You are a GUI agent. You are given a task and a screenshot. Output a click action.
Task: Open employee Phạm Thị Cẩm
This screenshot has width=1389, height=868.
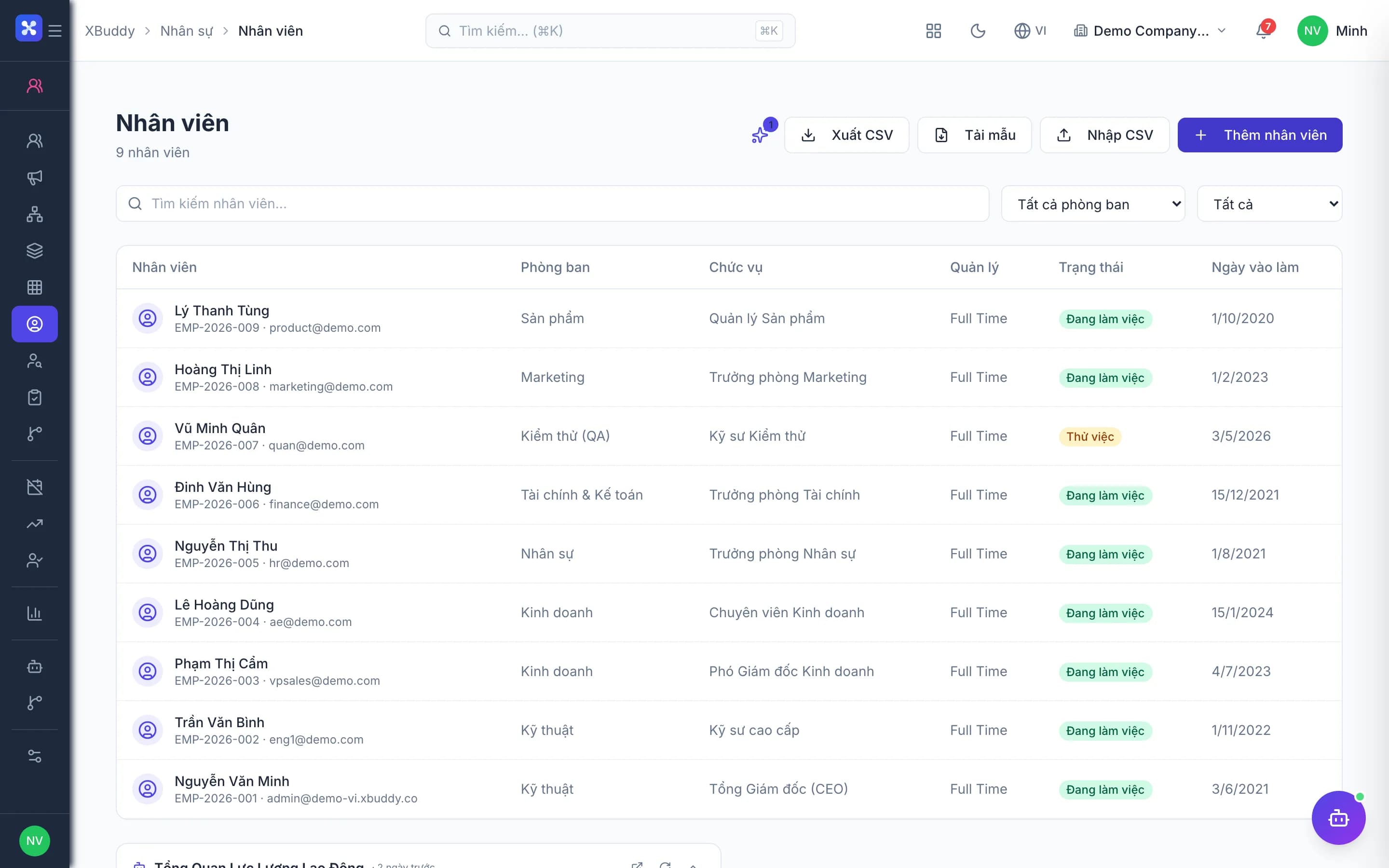[729, 672]
